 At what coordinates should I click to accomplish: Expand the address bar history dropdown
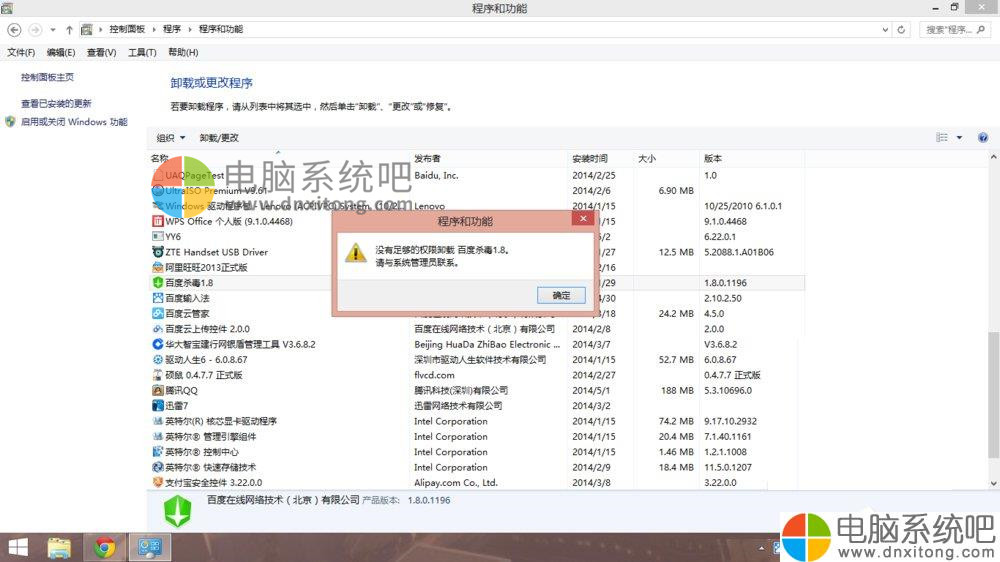click(885, 29)
